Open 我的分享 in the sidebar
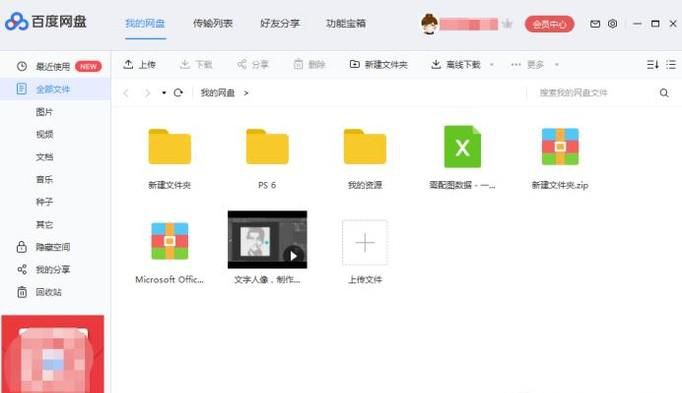Image resolution: width=682 pixels, height=393 pixels. [x=43, y=270]
